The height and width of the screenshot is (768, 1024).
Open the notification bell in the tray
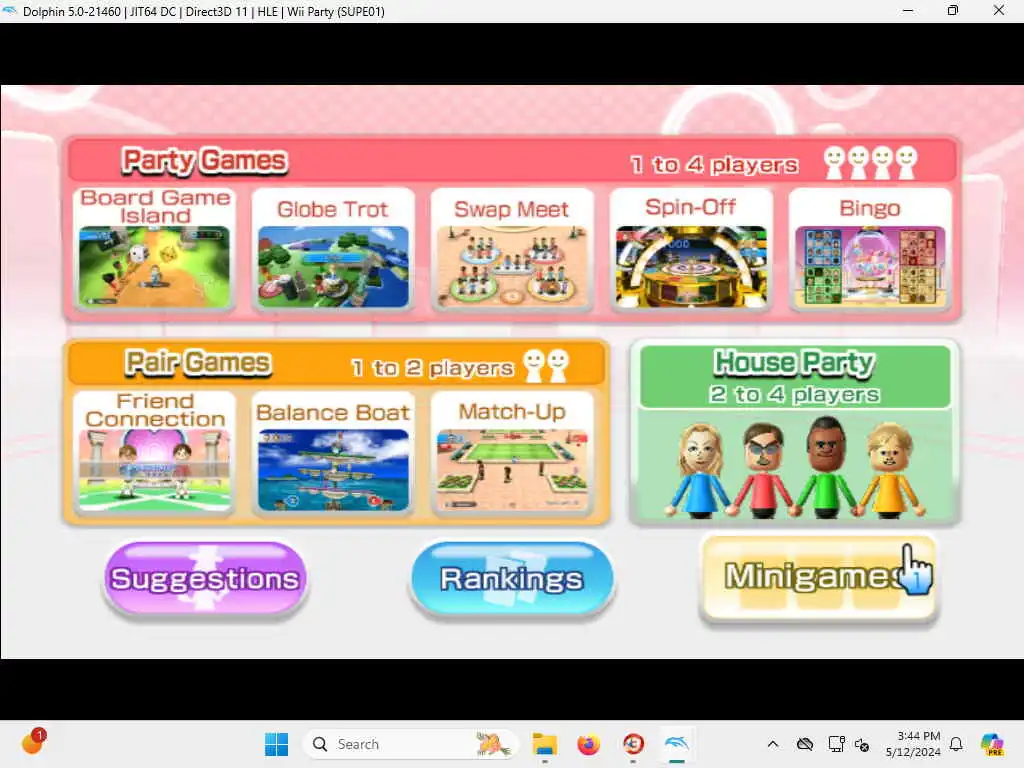click(956, 744)
